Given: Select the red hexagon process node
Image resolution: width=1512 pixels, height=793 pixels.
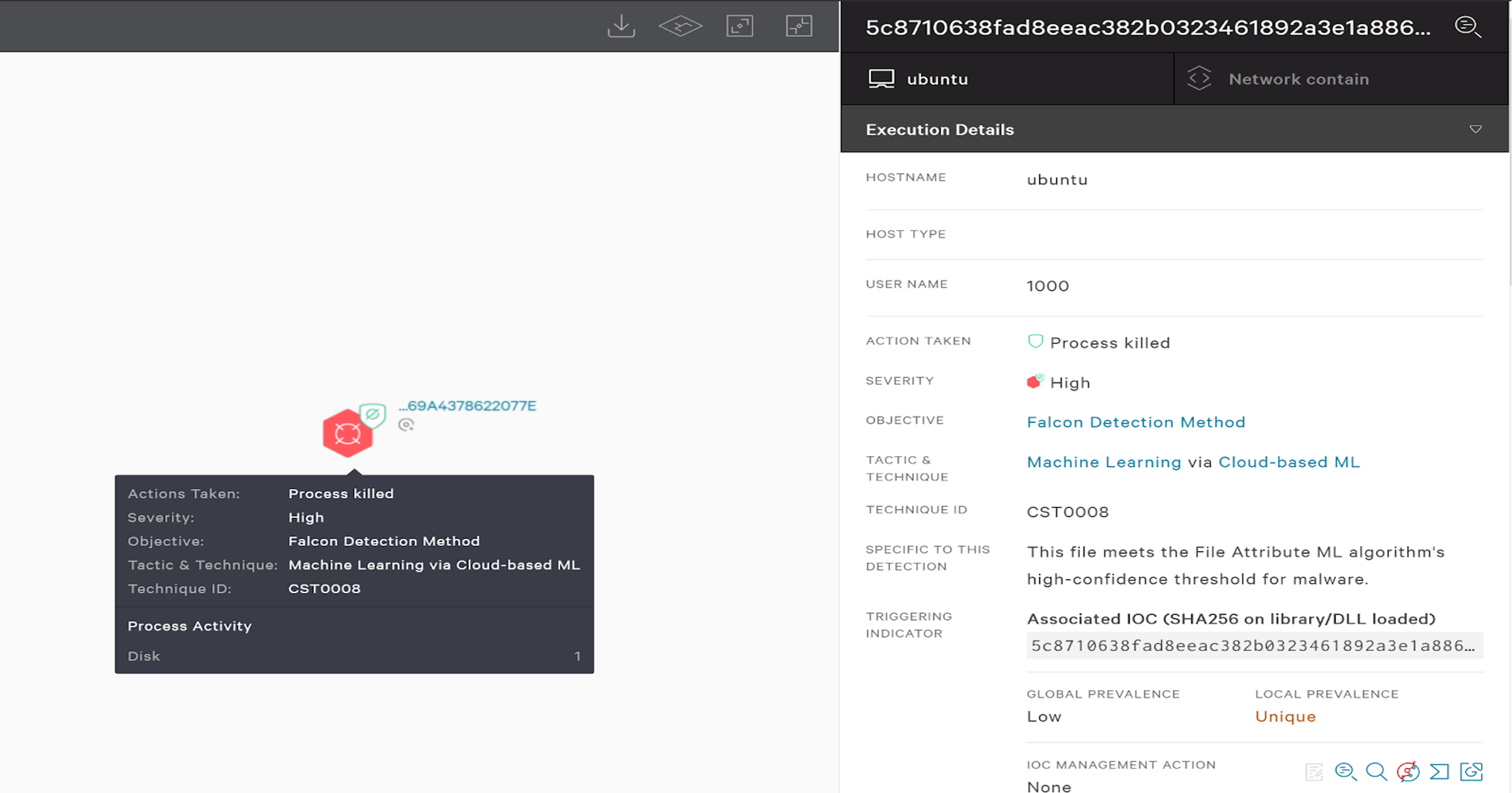Looking at the screenshot, I should tap(348, 433).
